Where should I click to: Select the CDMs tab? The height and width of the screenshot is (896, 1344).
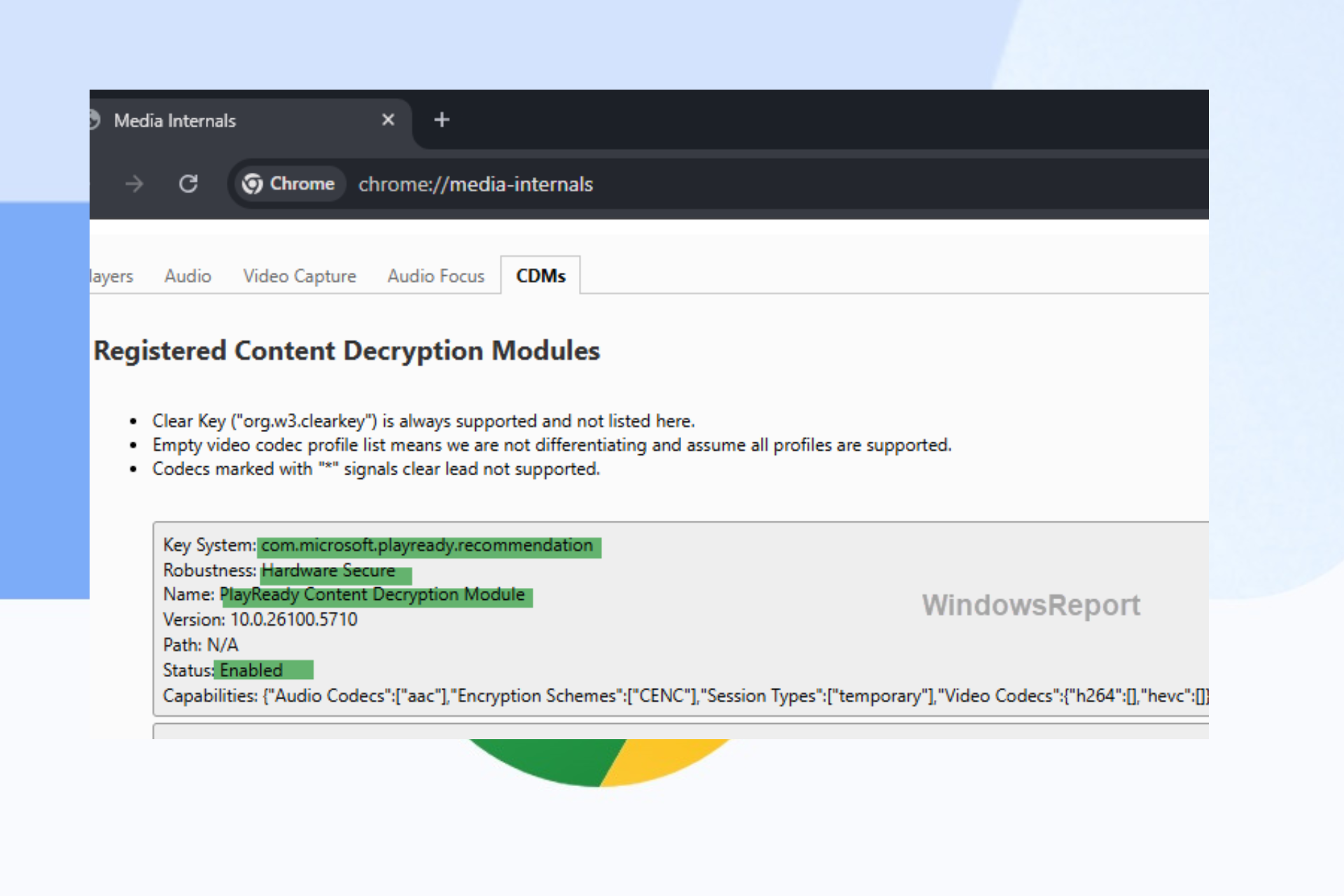[540, 276]
